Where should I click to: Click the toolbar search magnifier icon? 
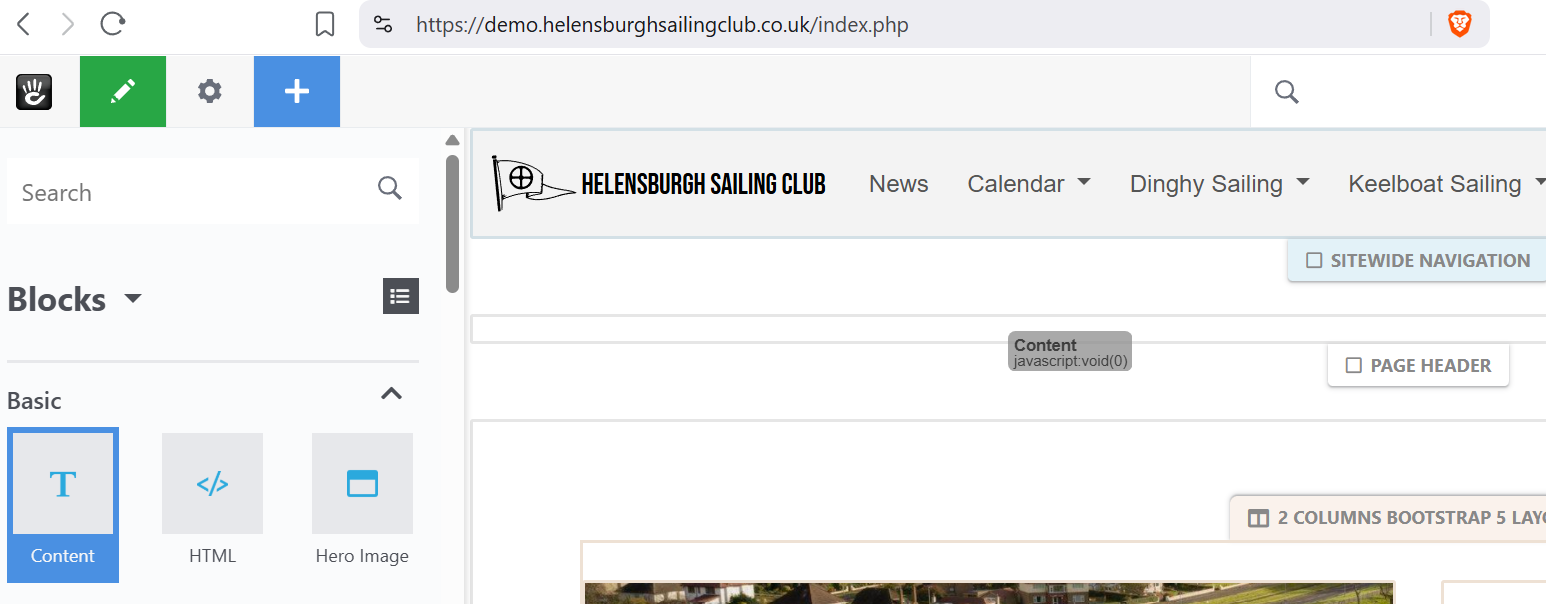click(x=1287, y=92)
